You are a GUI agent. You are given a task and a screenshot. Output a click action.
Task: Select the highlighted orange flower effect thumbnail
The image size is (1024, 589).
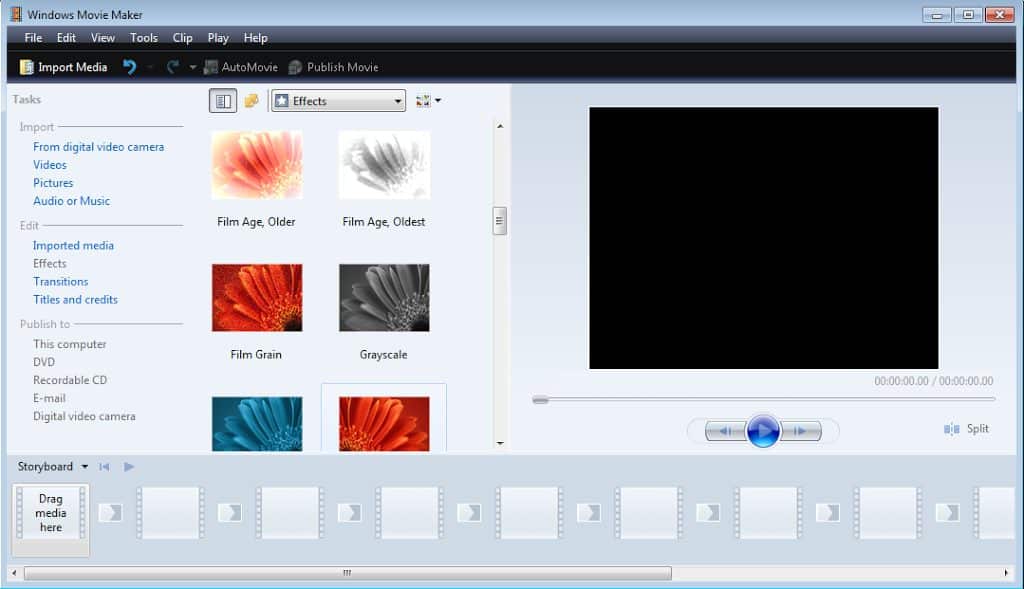click(x=384, y=424)
